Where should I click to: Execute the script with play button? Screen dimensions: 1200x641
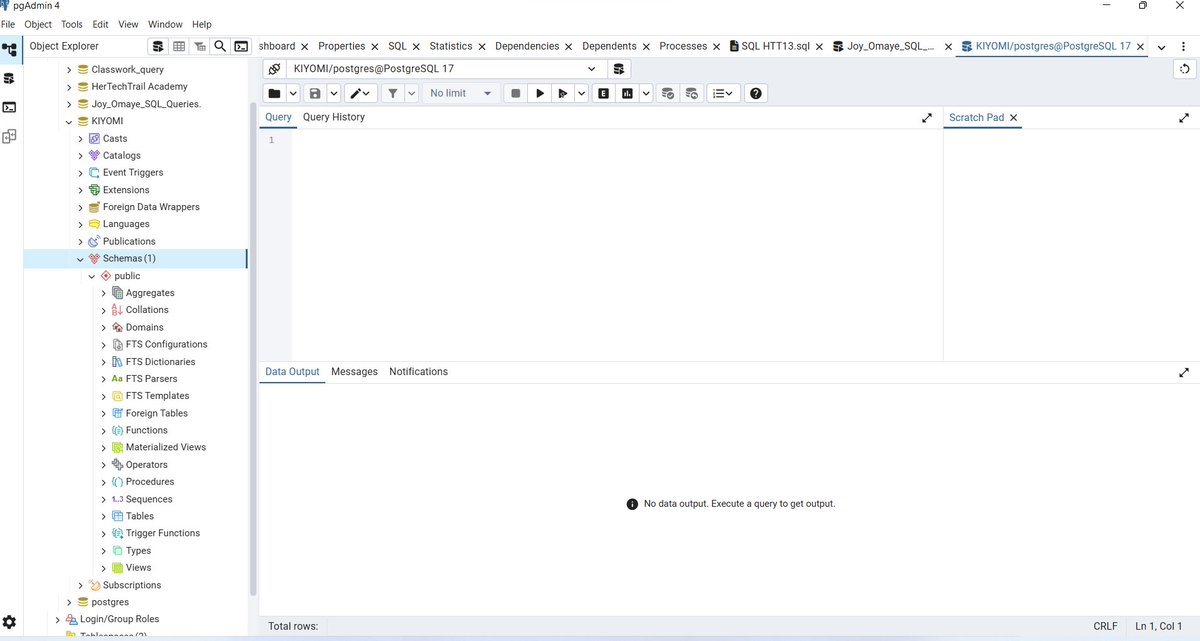tap(540, 93)
